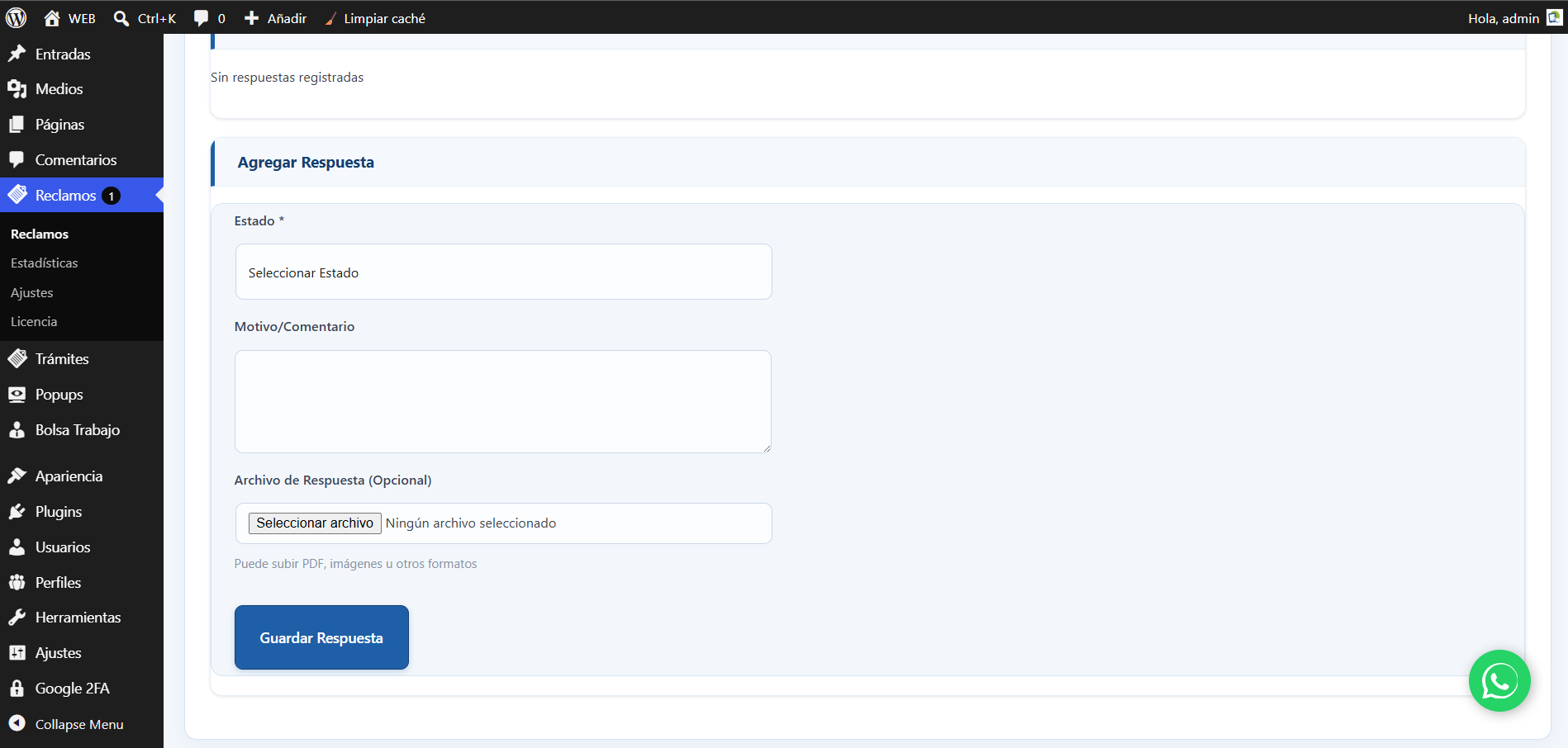Click Guardar Respuesta button

click(x=321, y=637)
